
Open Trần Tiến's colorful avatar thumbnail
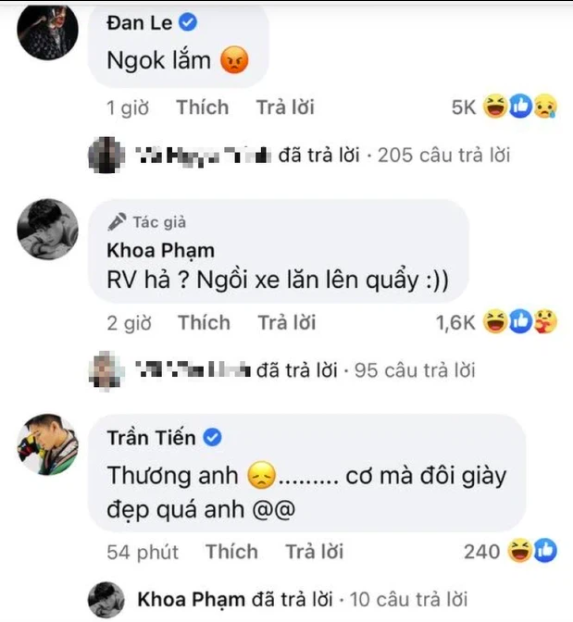tap(48, 445)
